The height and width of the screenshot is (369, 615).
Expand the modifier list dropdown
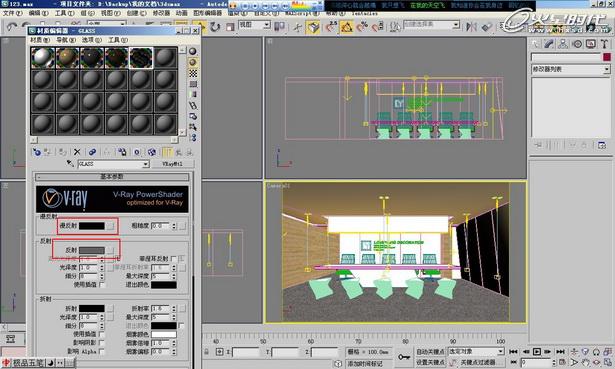571,69
